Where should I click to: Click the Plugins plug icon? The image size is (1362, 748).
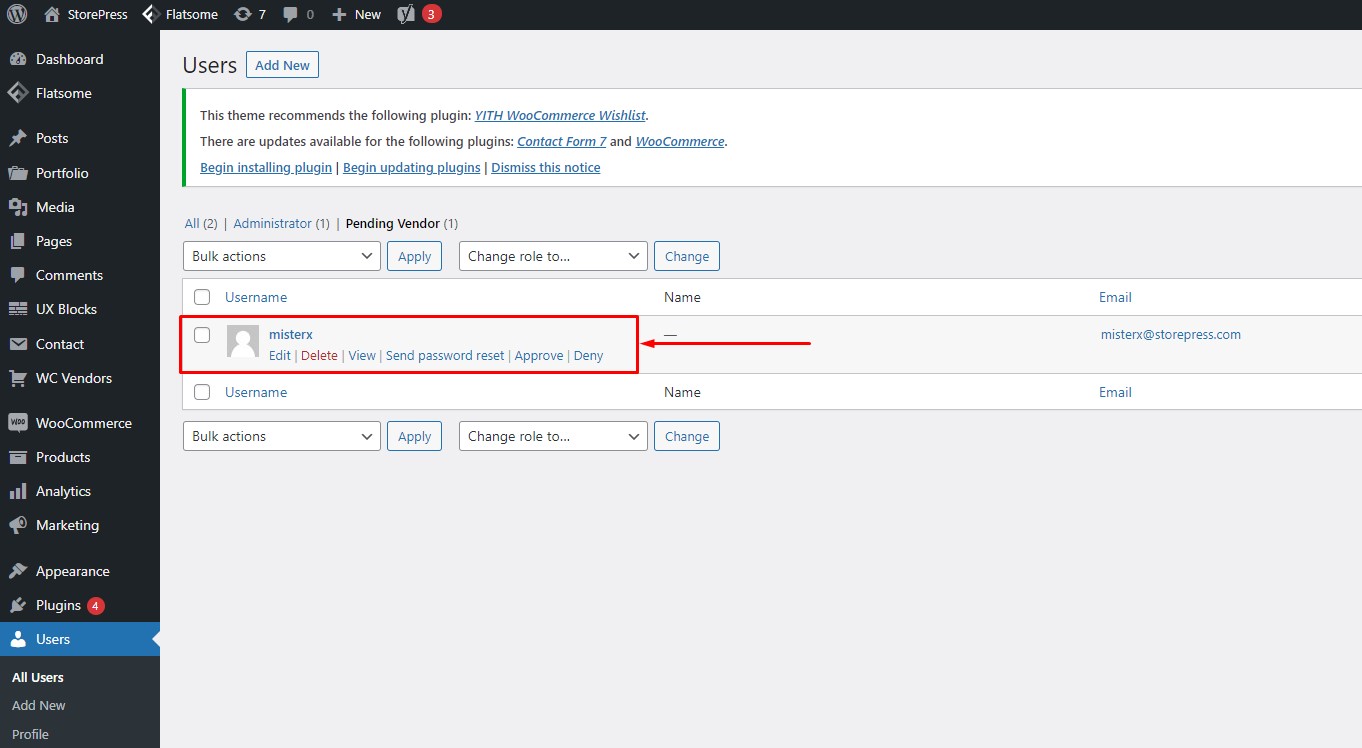[x=18, y=605]
